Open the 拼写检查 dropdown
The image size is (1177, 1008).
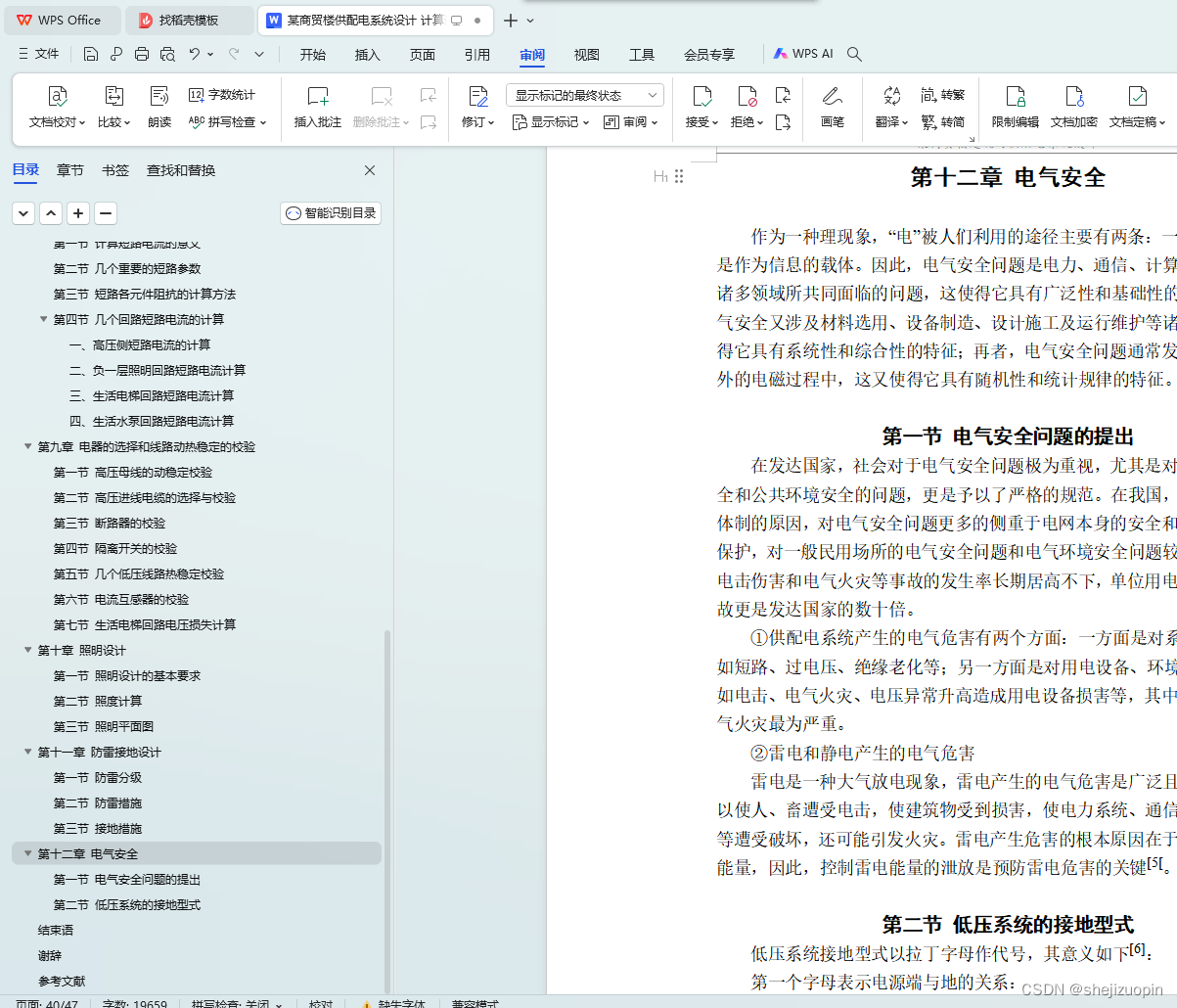[x=228, y=122]
